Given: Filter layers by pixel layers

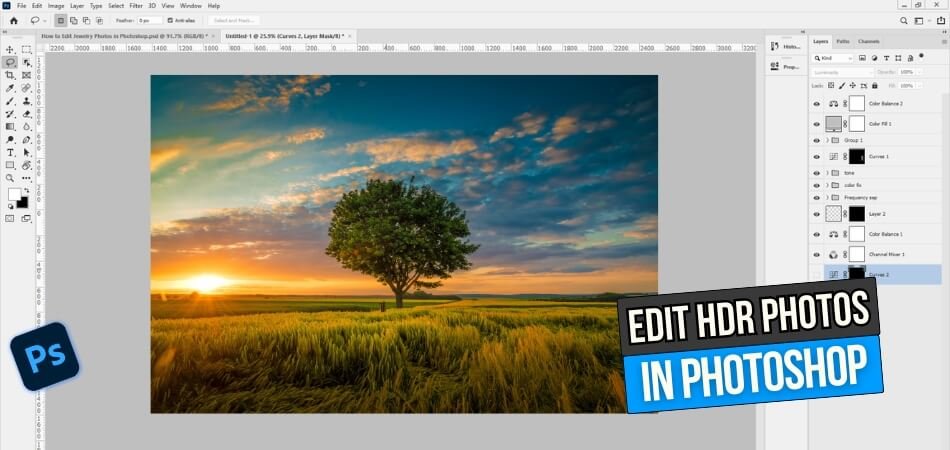Looking at the screenshot, I should (x=862, y=58).
